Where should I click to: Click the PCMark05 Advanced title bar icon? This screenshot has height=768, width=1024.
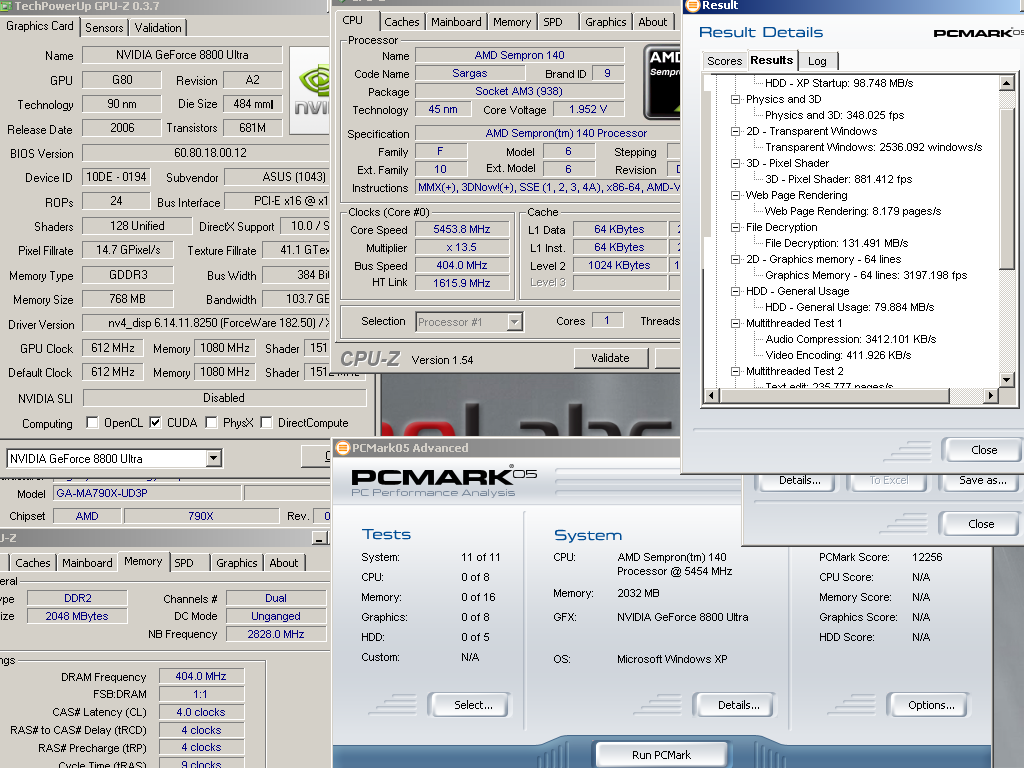pyautogui.click(x=342, y=448)
